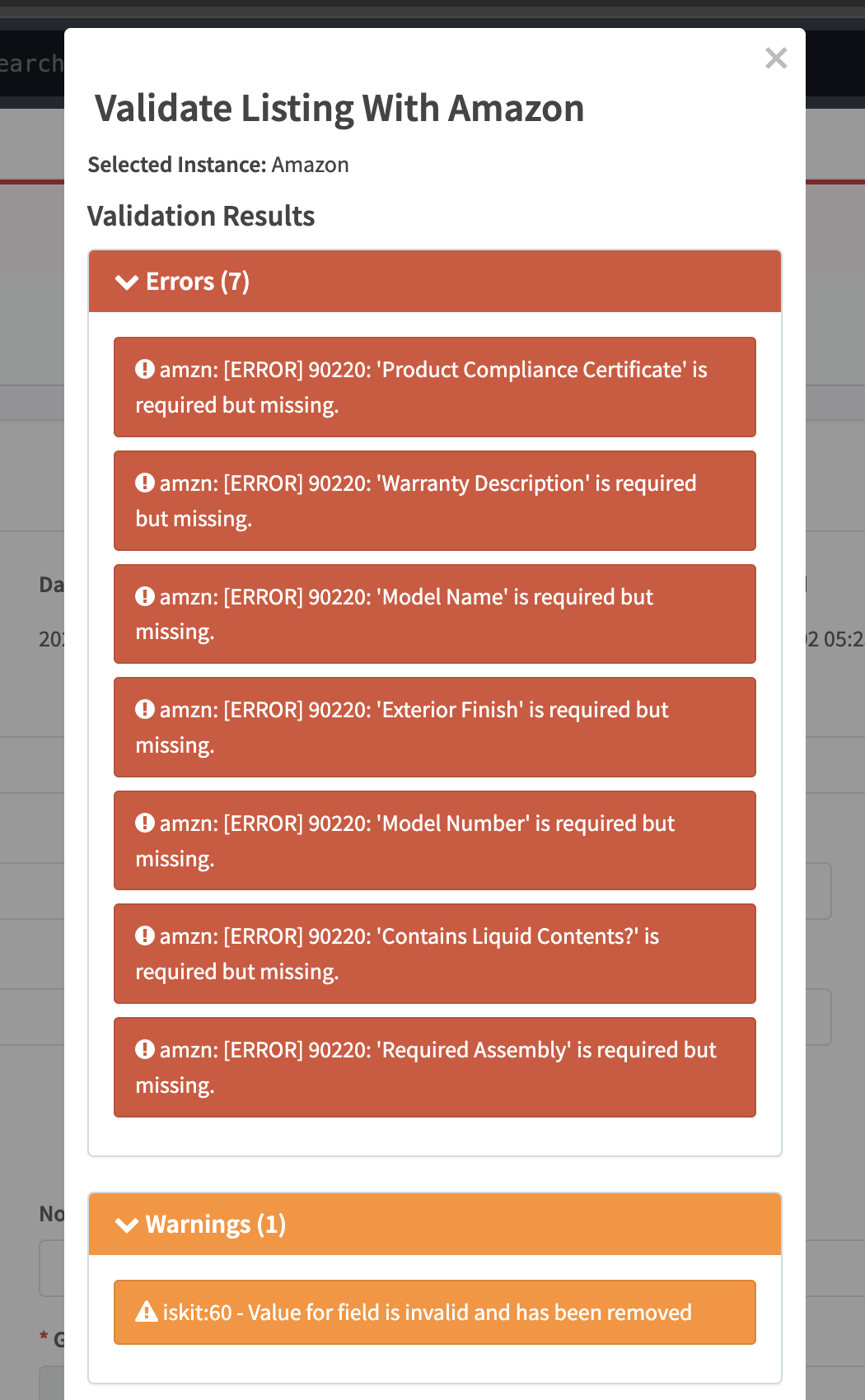Click the search field behind the dialog

[x=32, y=63]
